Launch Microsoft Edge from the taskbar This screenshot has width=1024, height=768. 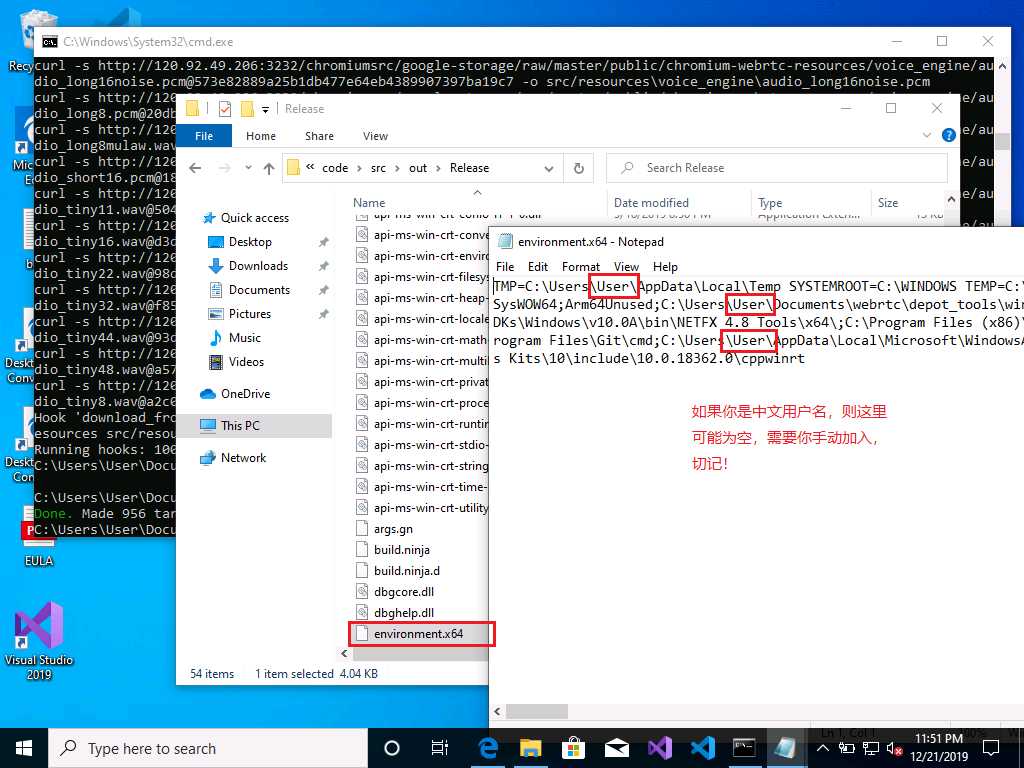pyautogui.click(x=487, y=748)
